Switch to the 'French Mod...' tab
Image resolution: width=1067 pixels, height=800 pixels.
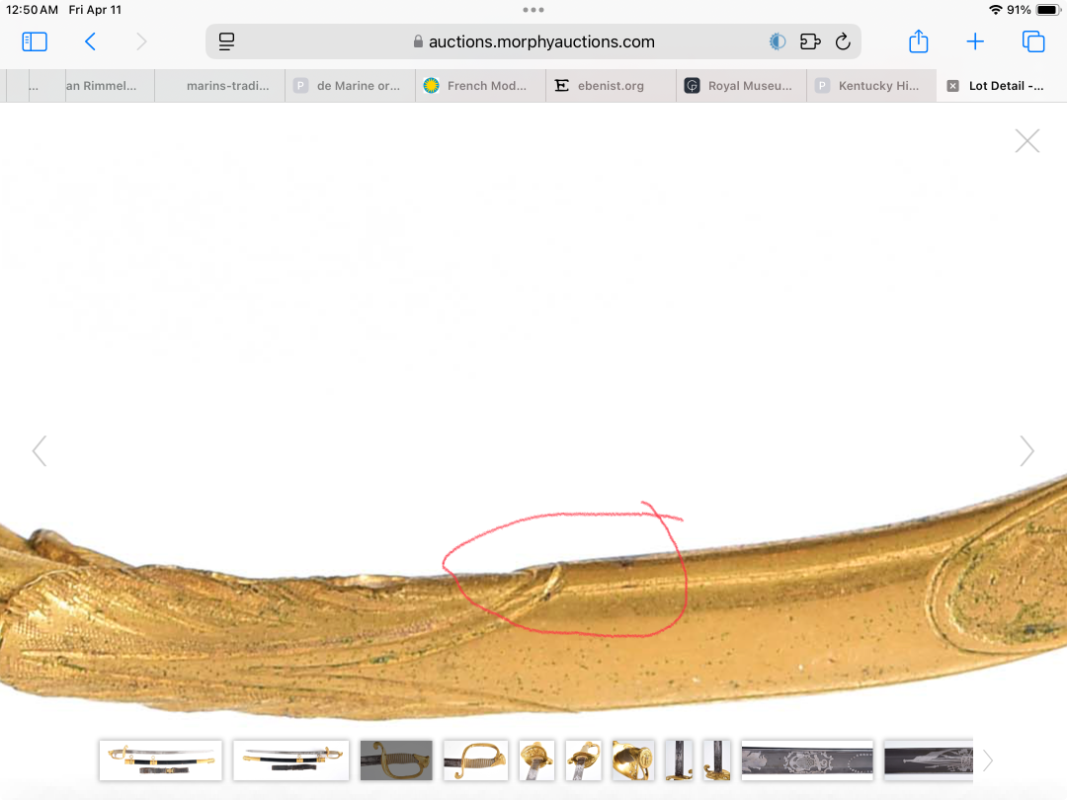tap(480, 86)
